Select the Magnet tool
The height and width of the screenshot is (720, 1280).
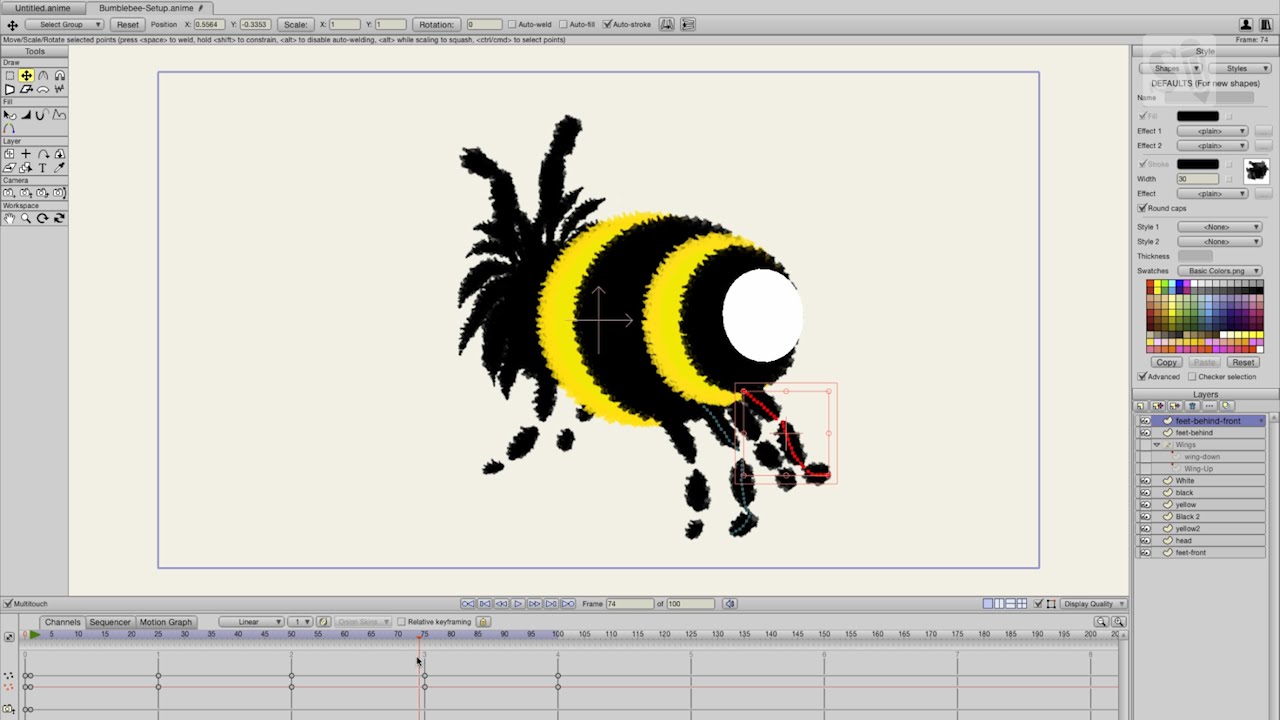pyautogui.click(x=60, y=76)
